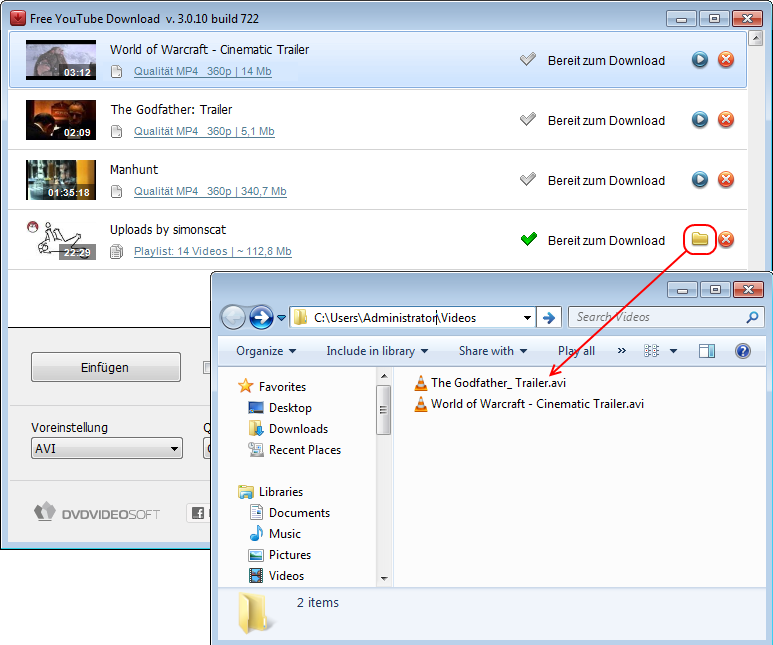The width and height of the screenshot is (773, 645).
Task: Start download of Manhunt video
Action: click(700, 179)
